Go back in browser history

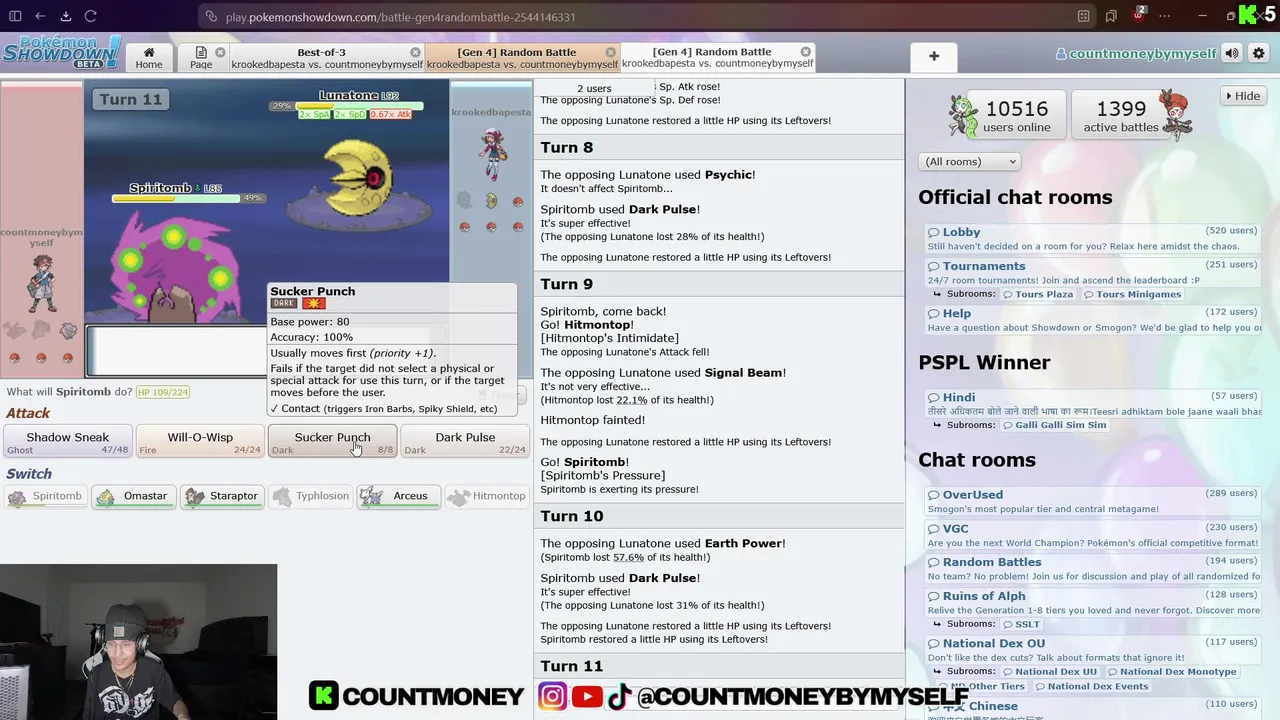coord(40,16)
